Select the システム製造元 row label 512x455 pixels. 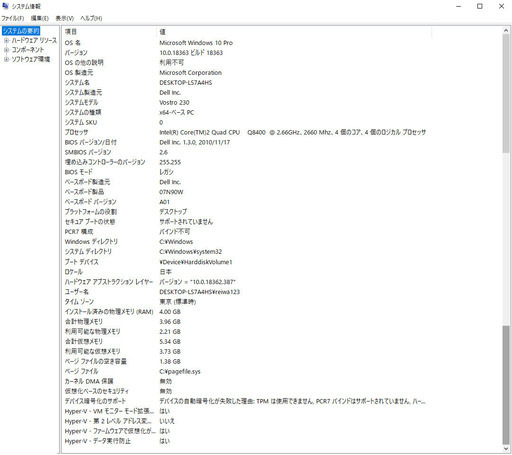point(83,92)
